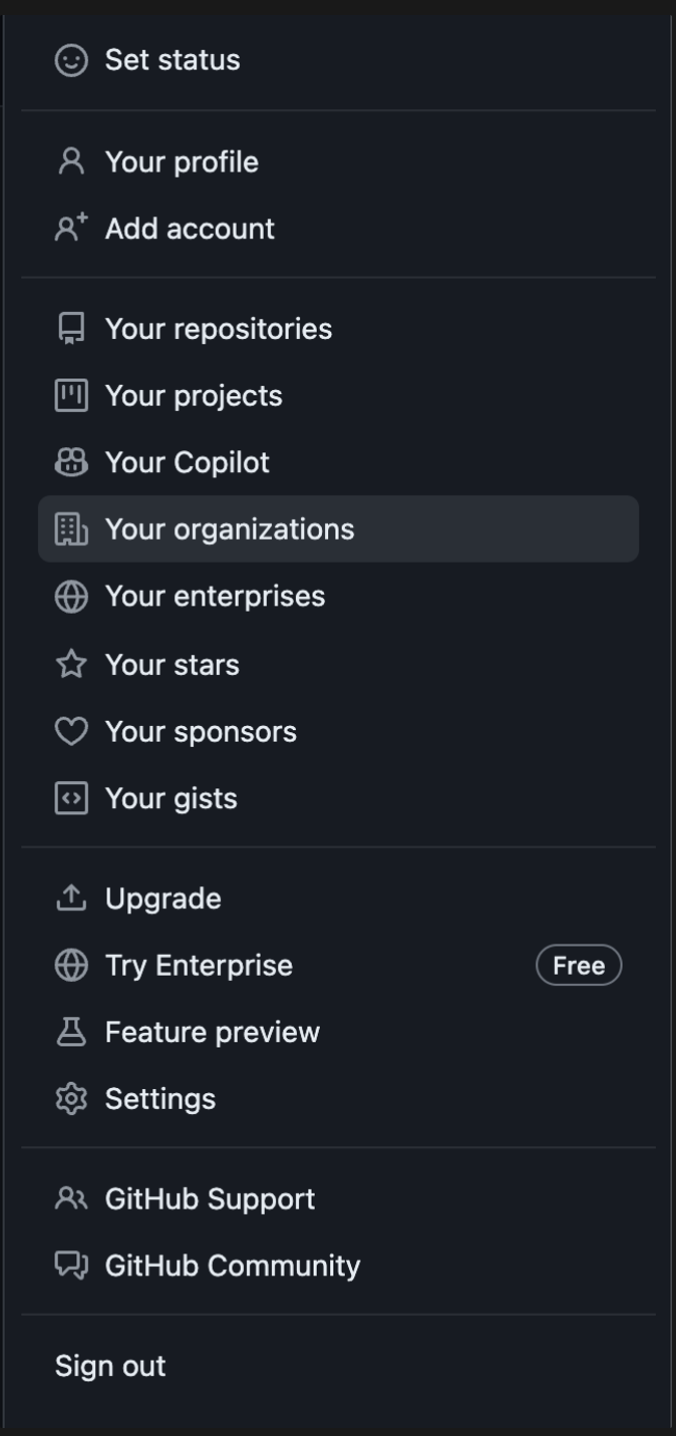Click the project board icon
Viewport: 676px width, 1436px height.
[71, 396]
